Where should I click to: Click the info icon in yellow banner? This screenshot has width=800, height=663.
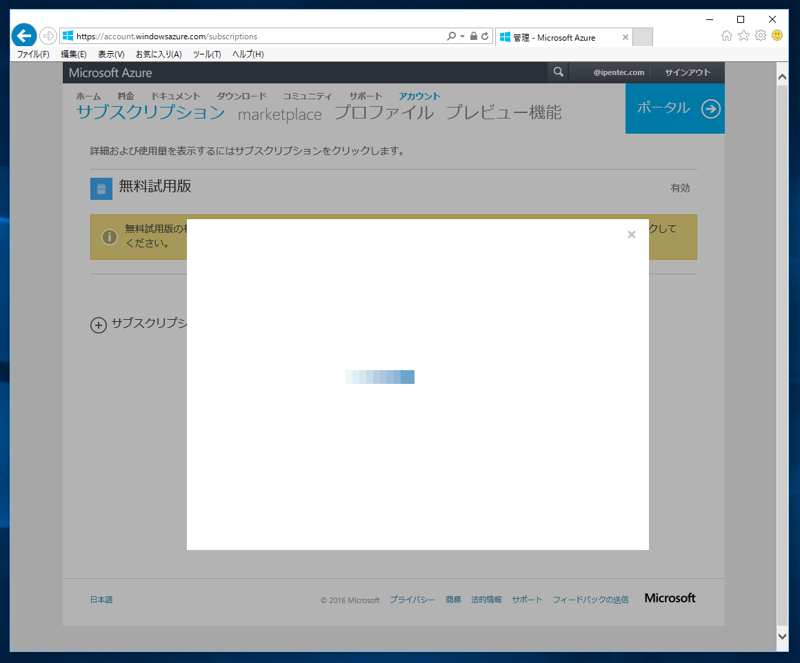point(109,237)
